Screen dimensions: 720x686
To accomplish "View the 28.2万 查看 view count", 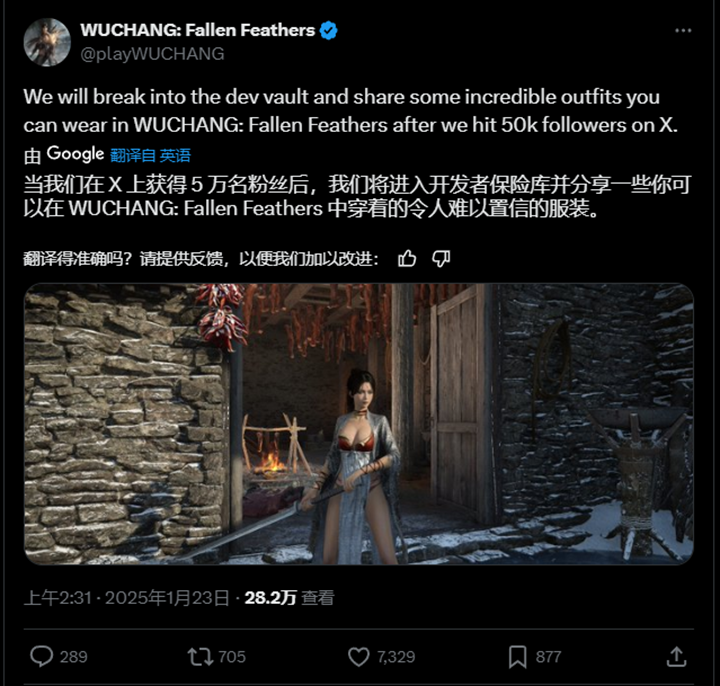I will (289, 598).
